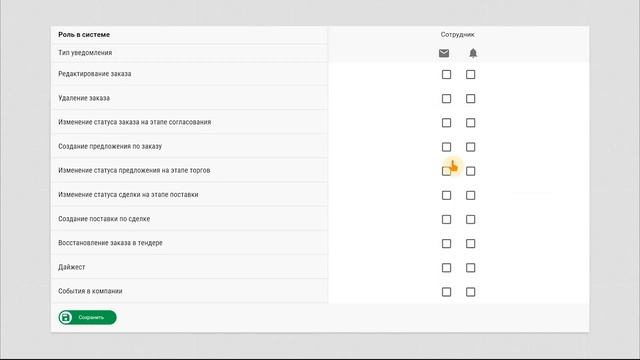The width and height of the screenshot is (640, 360).
Task: Click the Удаление заказа row label
Action: 84,98
